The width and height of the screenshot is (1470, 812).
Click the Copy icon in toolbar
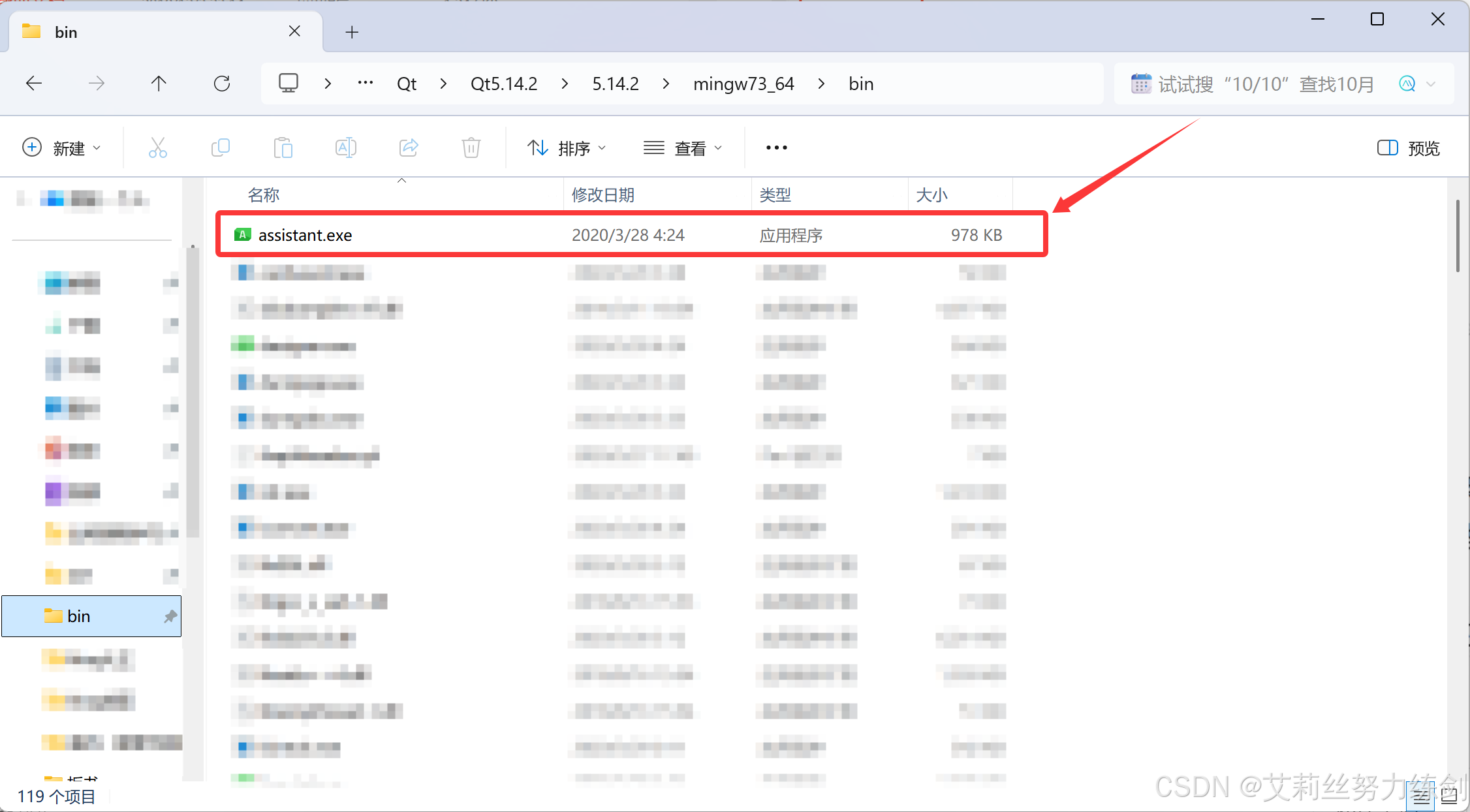click(x=221, y=148)
